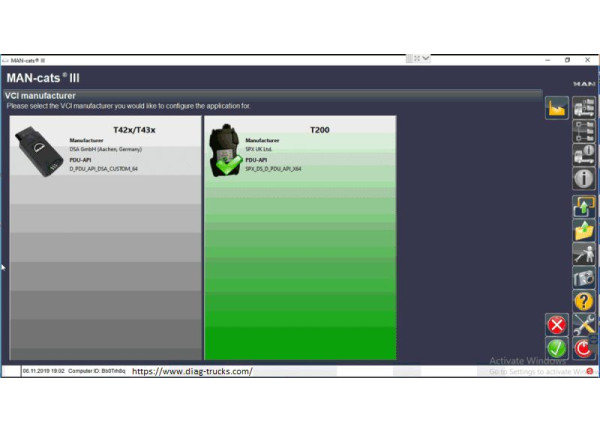The image size is (600, 433).
Task: Maximize the MAN-cats III window
Action: click(568, 60)
